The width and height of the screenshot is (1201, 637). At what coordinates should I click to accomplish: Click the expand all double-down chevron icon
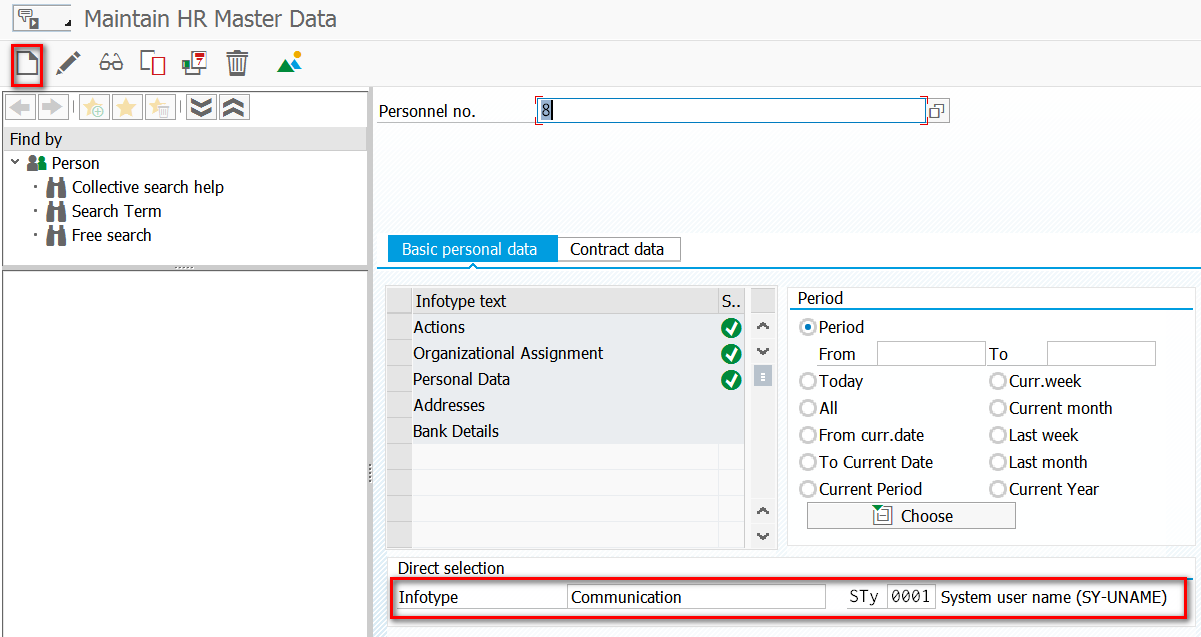tap(201, 108)
